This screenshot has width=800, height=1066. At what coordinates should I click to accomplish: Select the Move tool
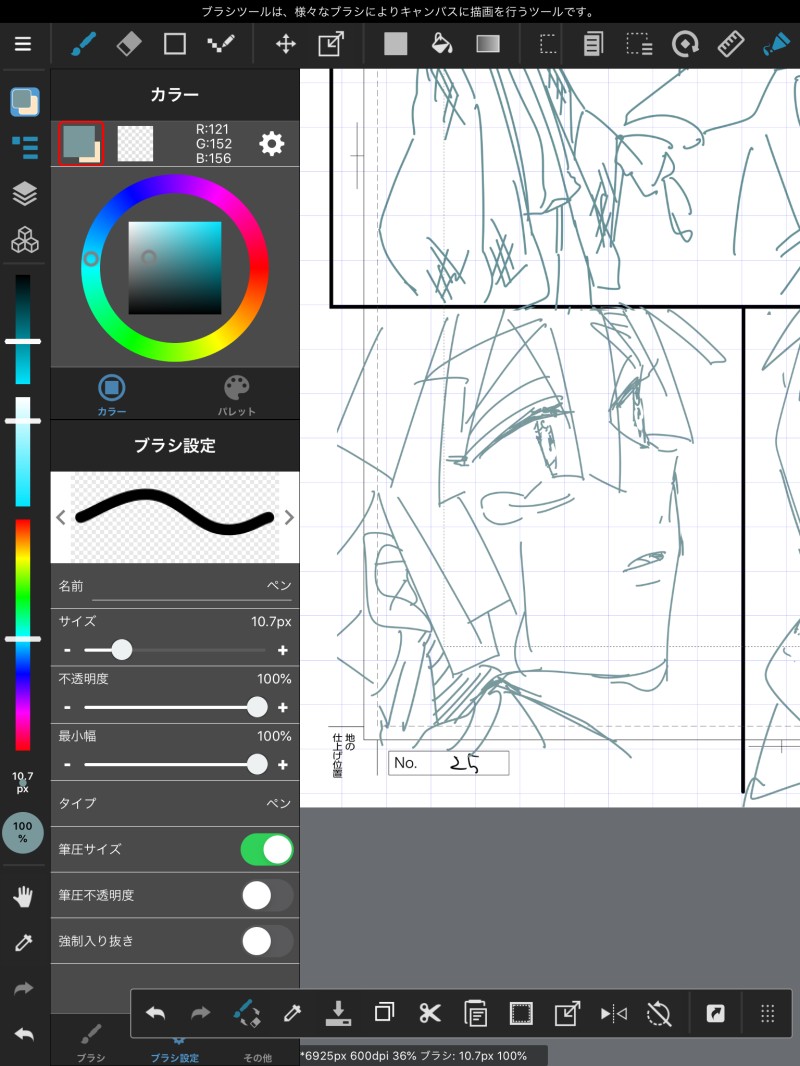click(285, 45)
